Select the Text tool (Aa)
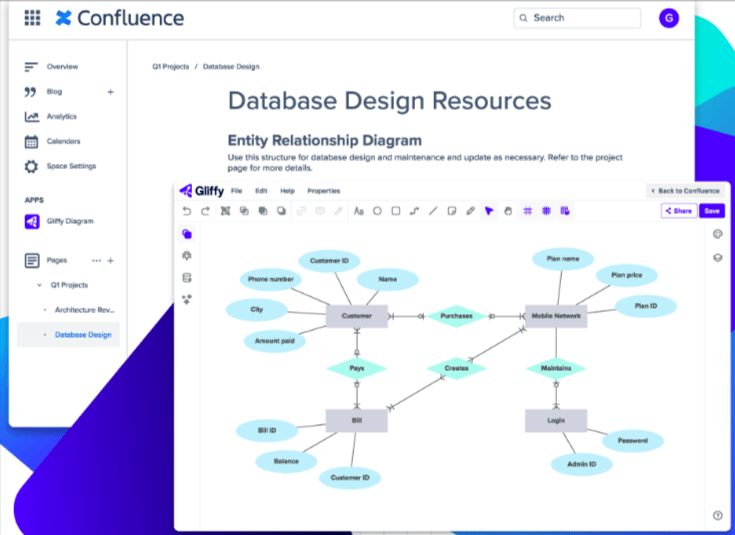 [x=359, y=211]
